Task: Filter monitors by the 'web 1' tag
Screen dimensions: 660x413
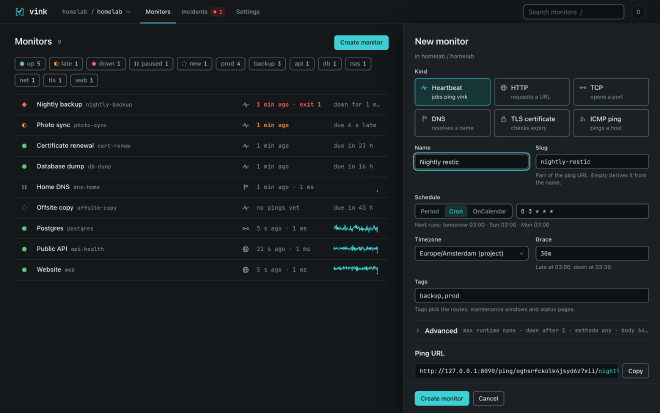Action: pos(84,80)
